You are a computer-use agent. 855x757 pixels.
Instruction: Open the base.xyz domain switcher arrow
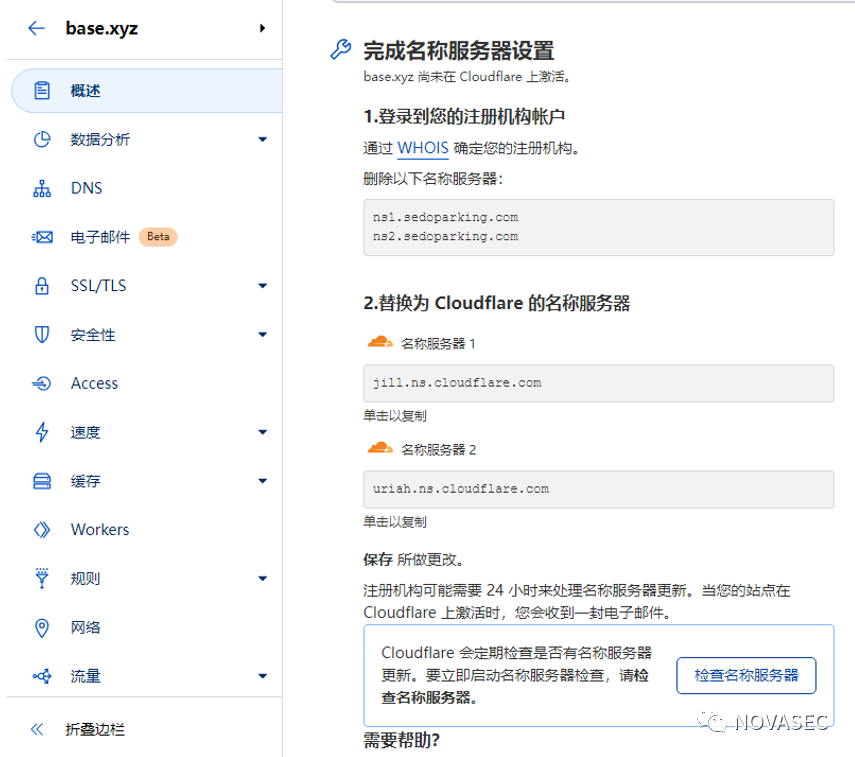pos(262,28)
